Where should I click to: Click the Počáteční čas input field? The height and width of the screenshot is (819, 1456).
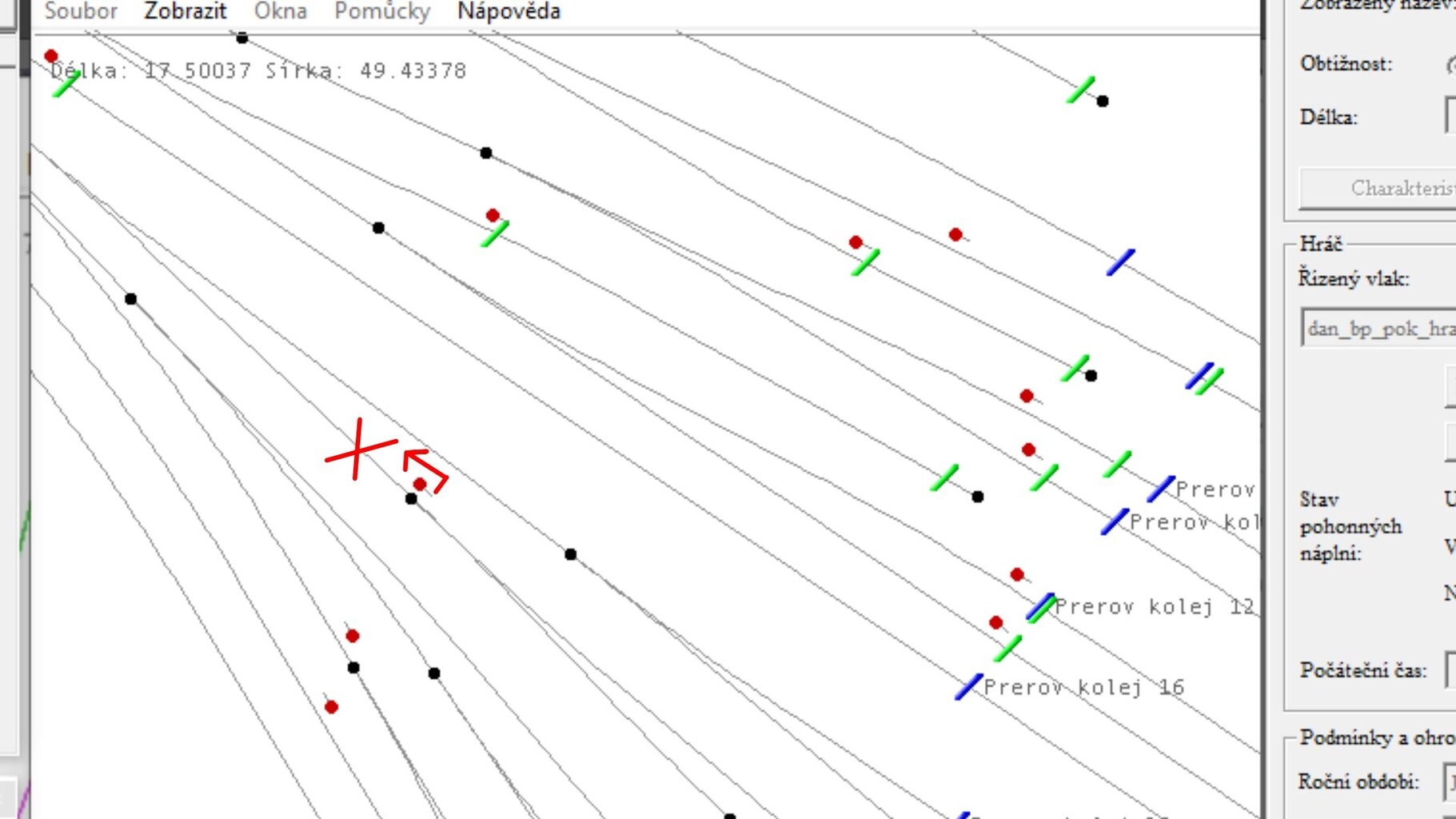tap(1450, 670)
